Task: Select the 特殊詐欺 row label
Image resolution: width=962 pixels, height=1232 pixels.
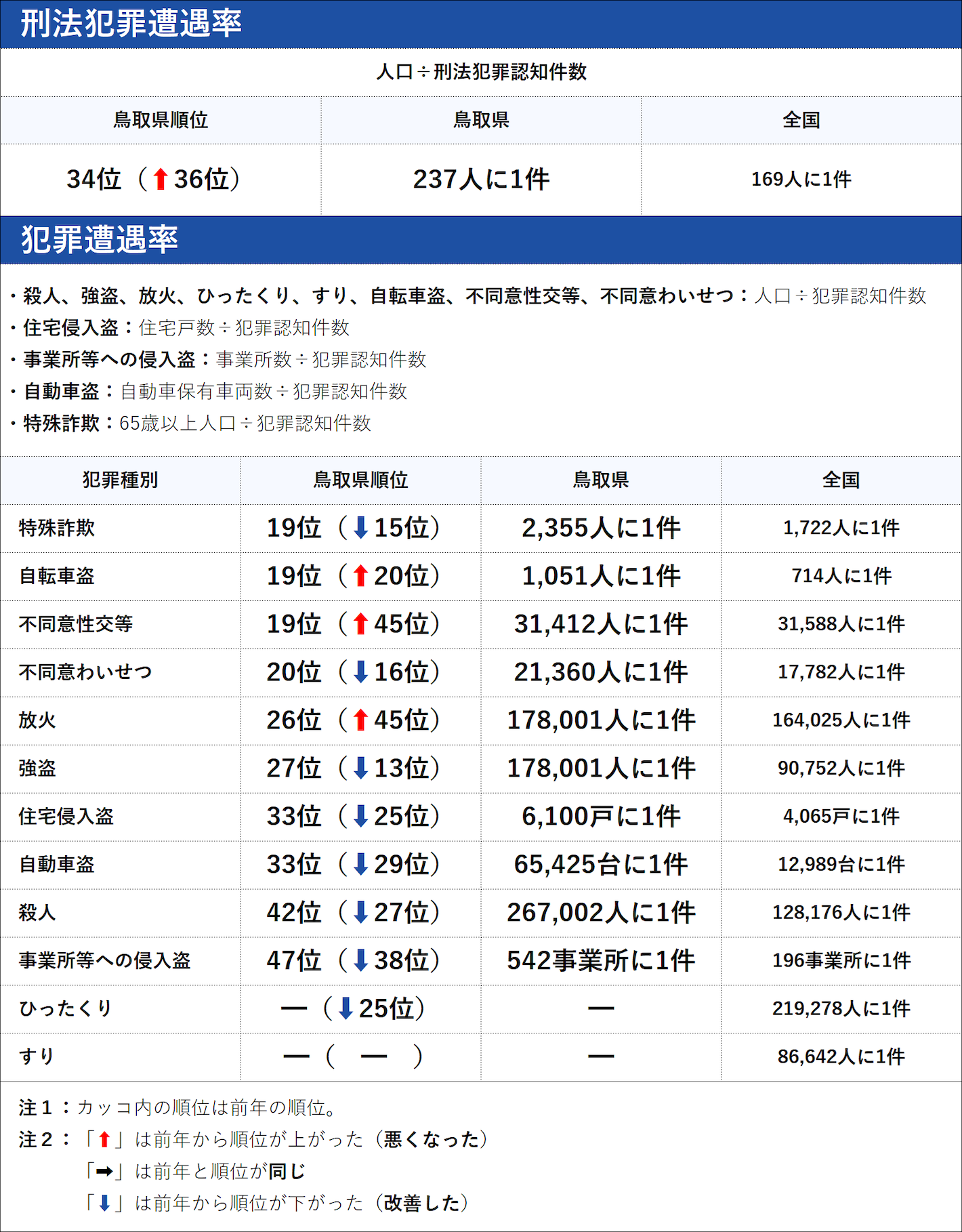Action: pos(57,528)
